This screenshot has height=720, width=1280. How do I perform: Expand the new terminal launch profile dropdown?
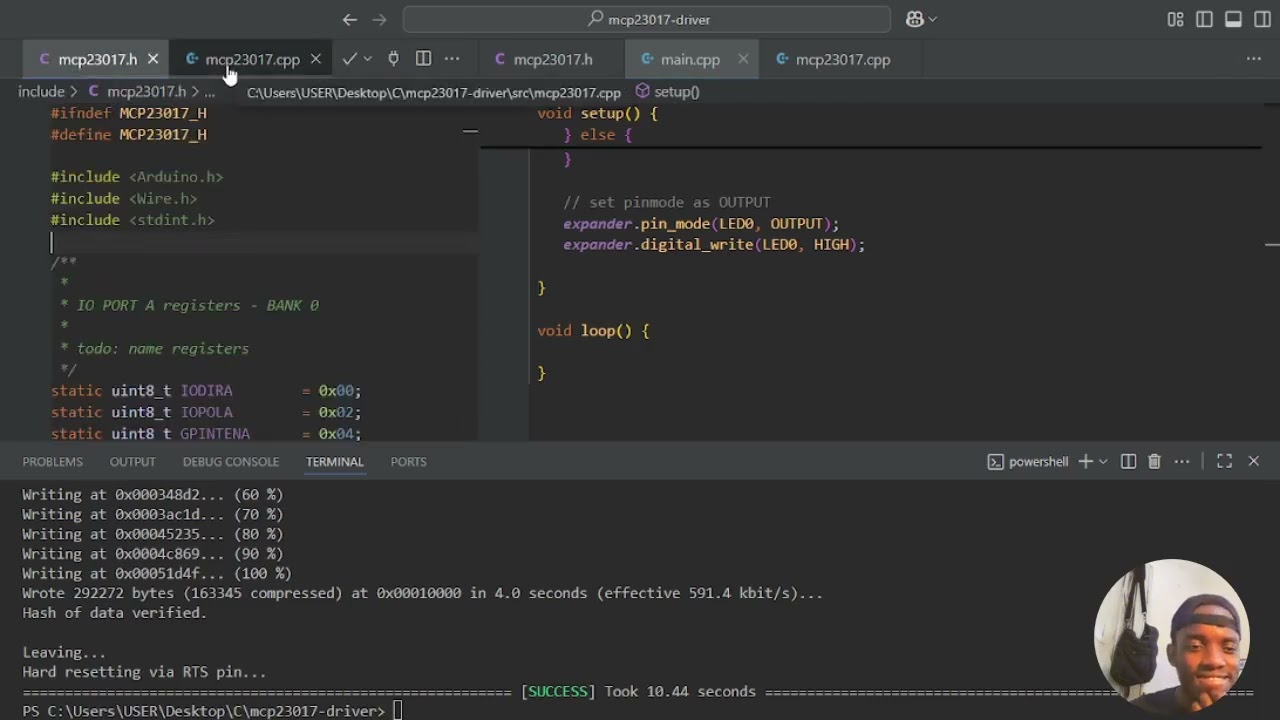click(x=1103, y=461)
